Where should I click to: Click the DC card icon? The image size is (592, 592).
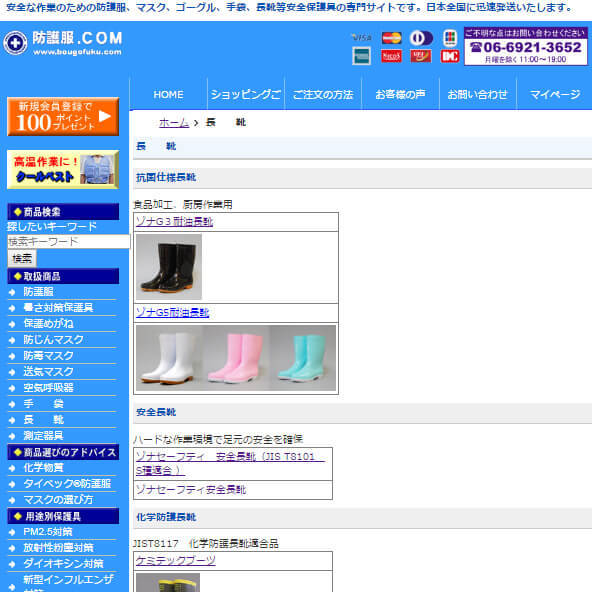(x=450, y=56)
